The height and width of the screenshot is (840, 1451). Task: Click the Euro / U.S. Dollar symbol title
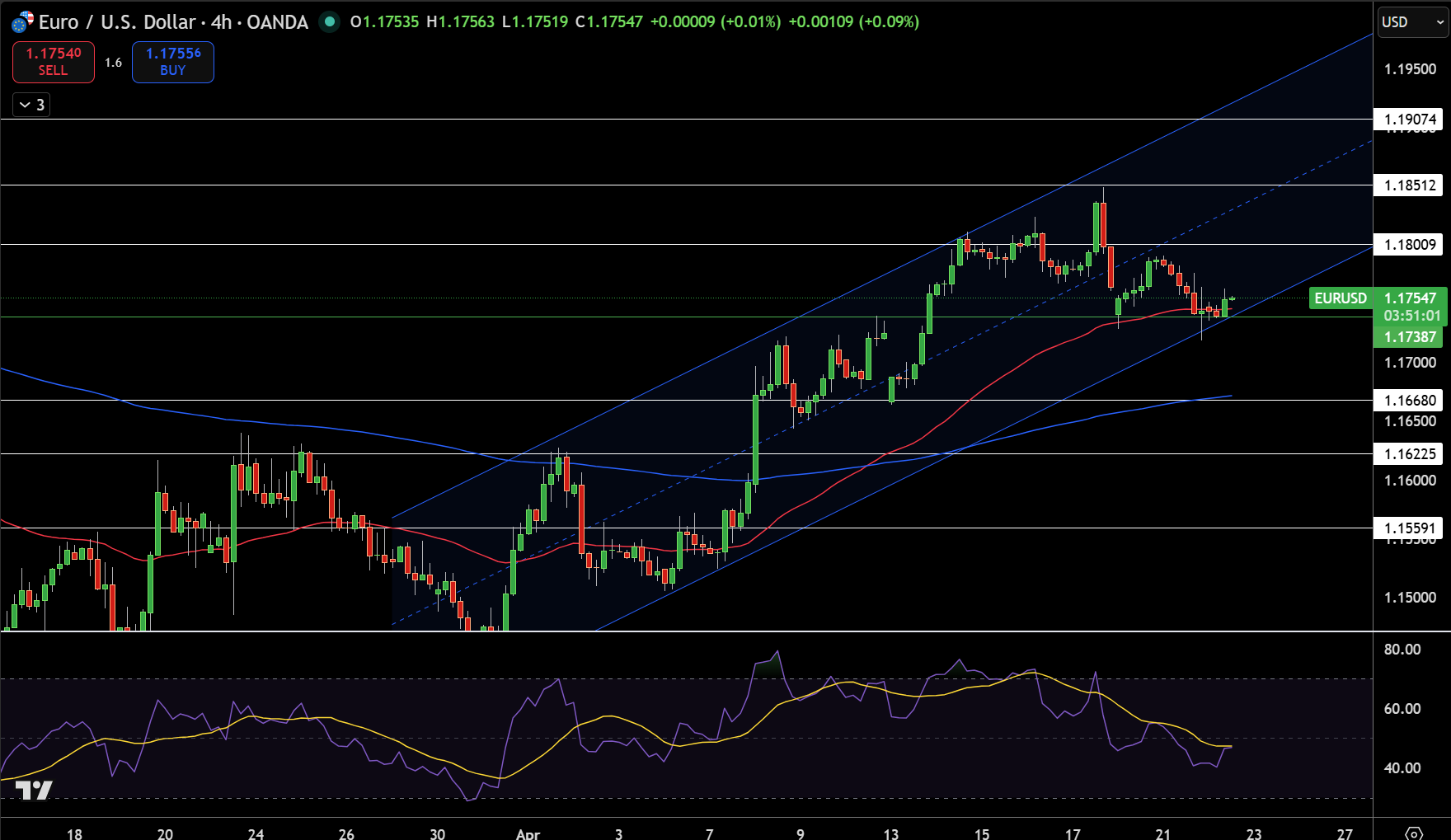point(117,22)
